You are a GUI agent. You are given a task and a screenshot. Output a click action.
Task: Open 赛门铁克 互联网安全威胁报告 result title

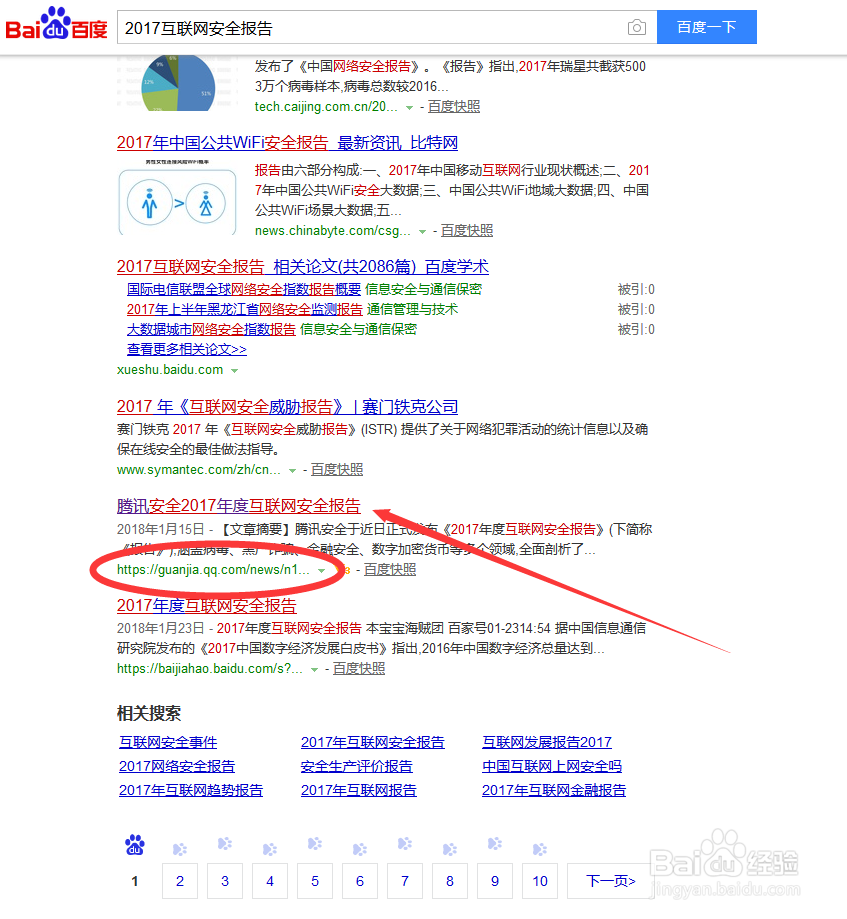click(x=287, y=407)
